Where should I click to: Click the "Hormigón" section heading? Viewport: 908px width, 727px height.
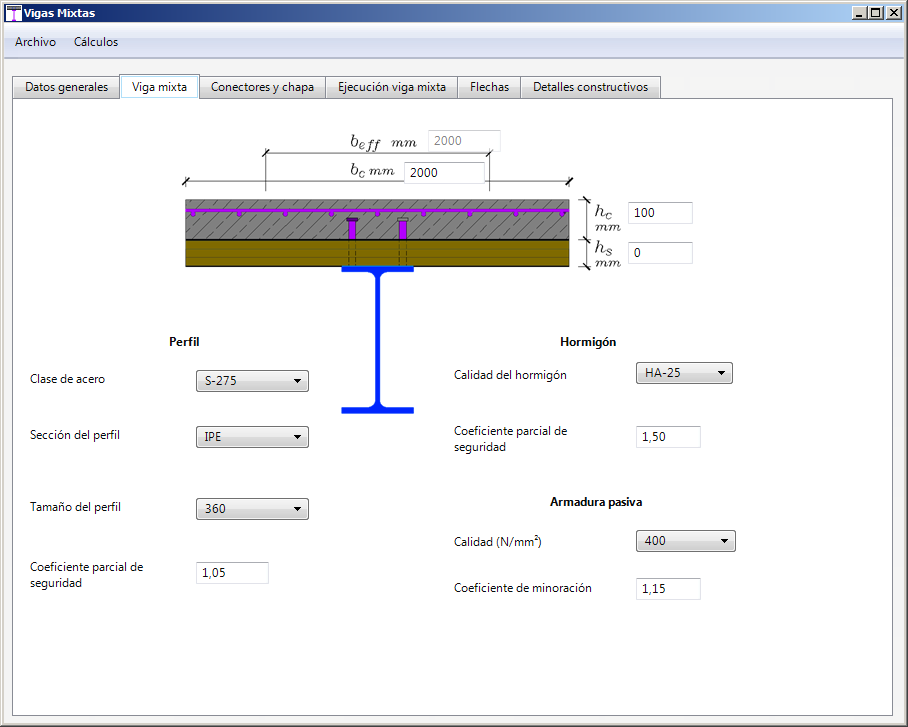pyautogui.click(x=588, y=342)
